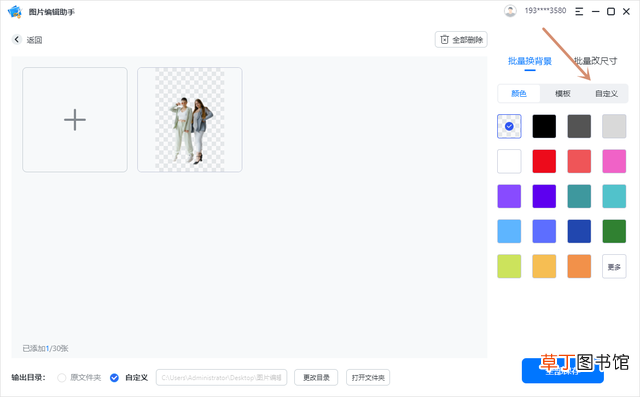Click the output path input field

click(222, 377)
